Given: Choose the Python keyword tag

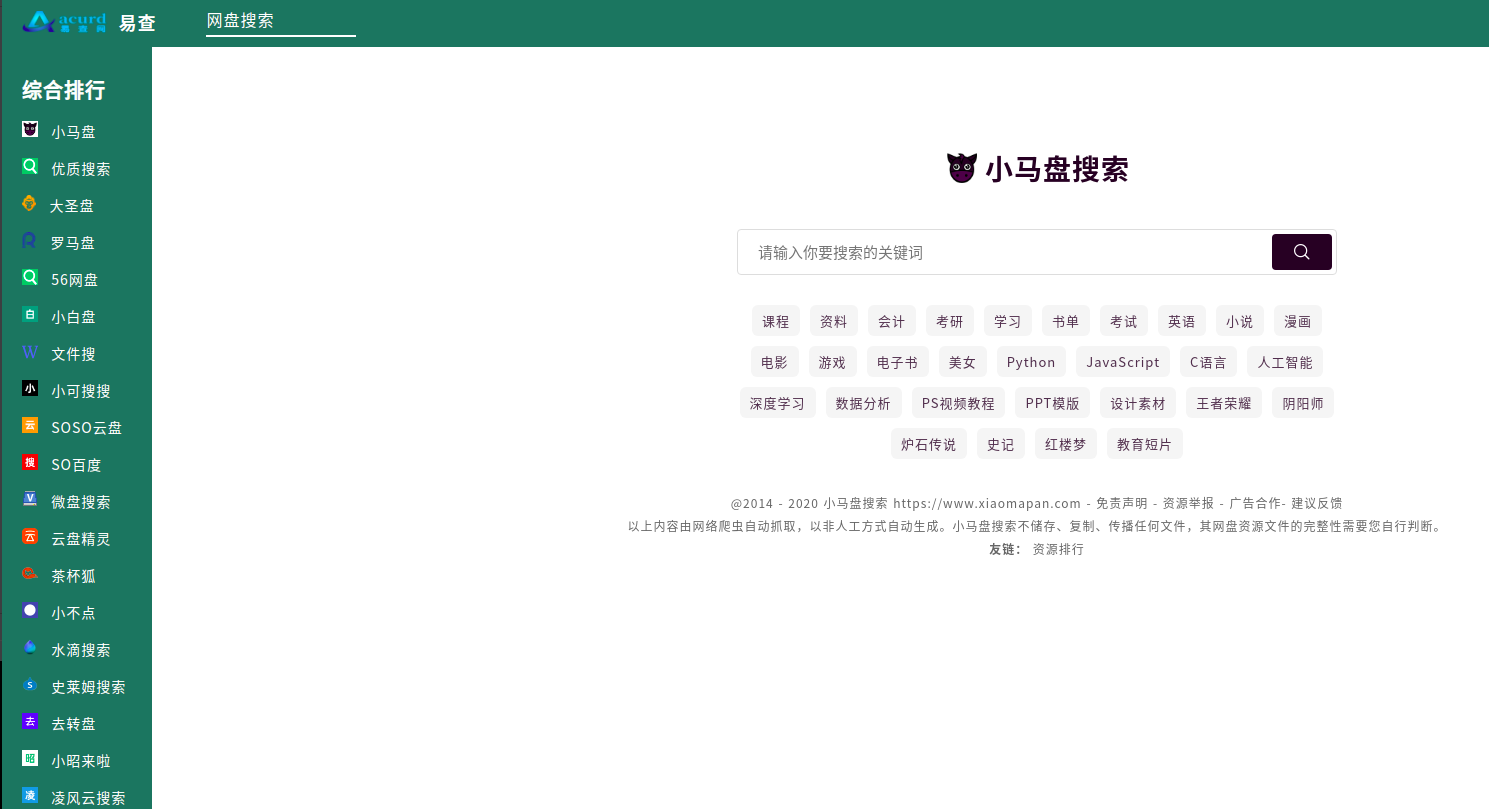Looking at the screenshot, I should (x=1031, y=362).
